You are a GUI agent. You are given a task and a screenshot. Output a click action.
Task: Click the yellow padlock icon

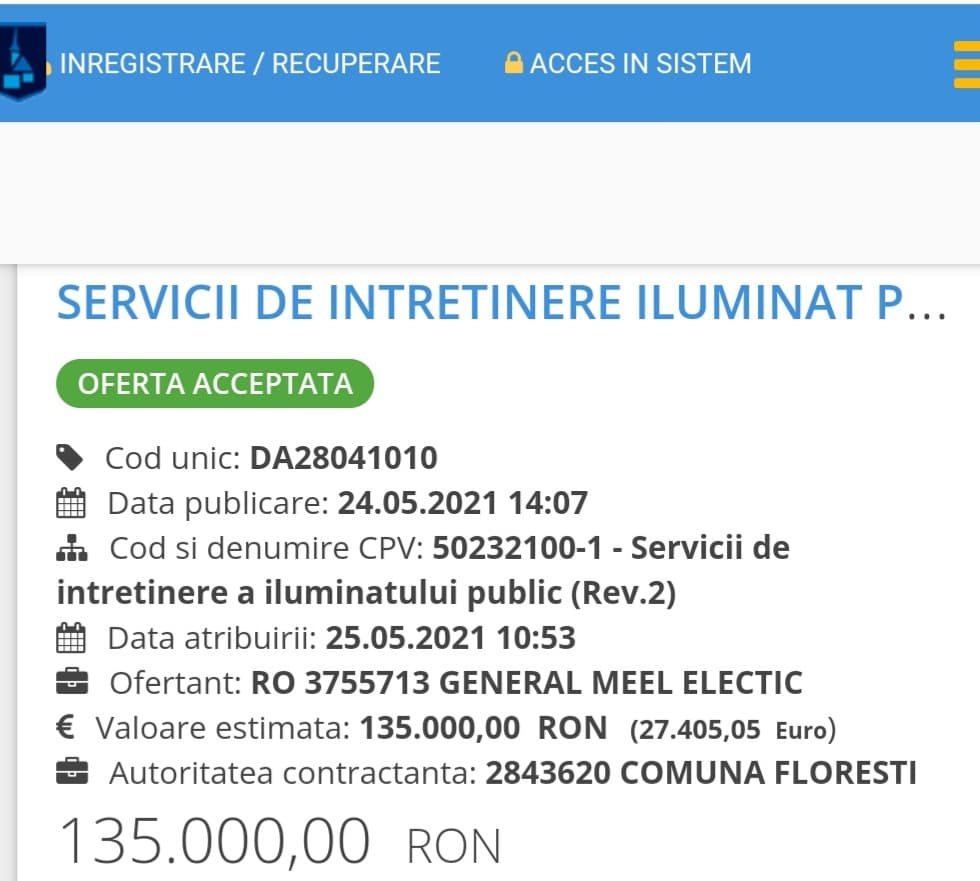pyautogui.click(x=514, y=64)
